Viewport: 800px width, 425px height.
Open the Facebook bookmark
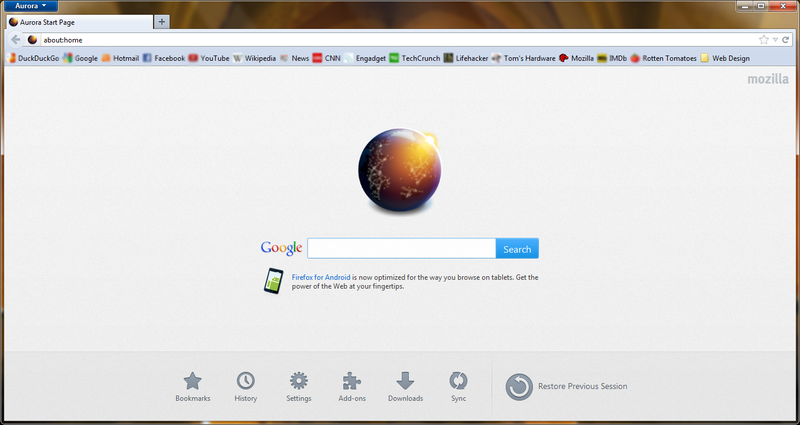pyautogui.click(x=164, y=58)
